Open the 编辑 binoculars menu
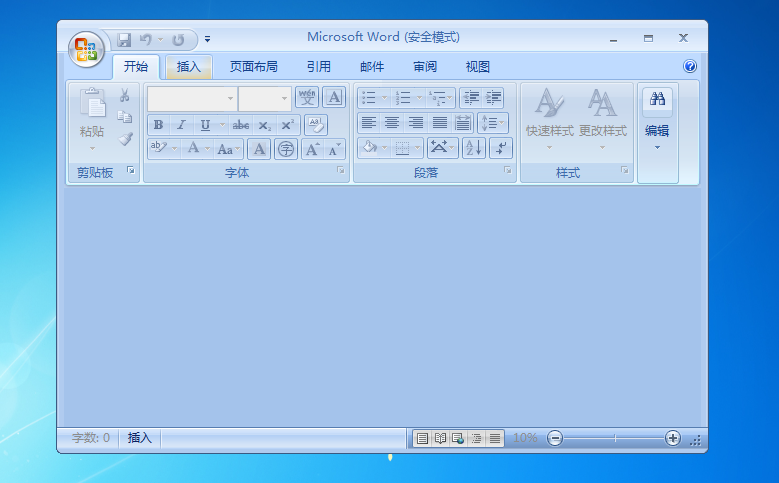The height and width of the screenshot is (483, 779). tap(657, 119)
